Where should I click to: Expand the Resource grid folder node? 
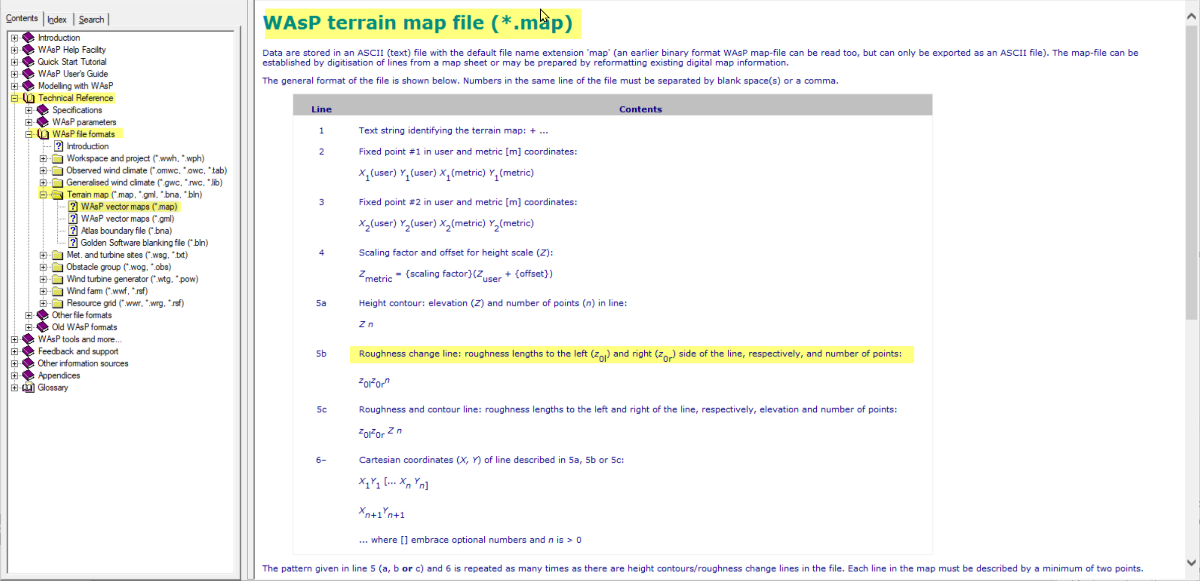[43, 303]
